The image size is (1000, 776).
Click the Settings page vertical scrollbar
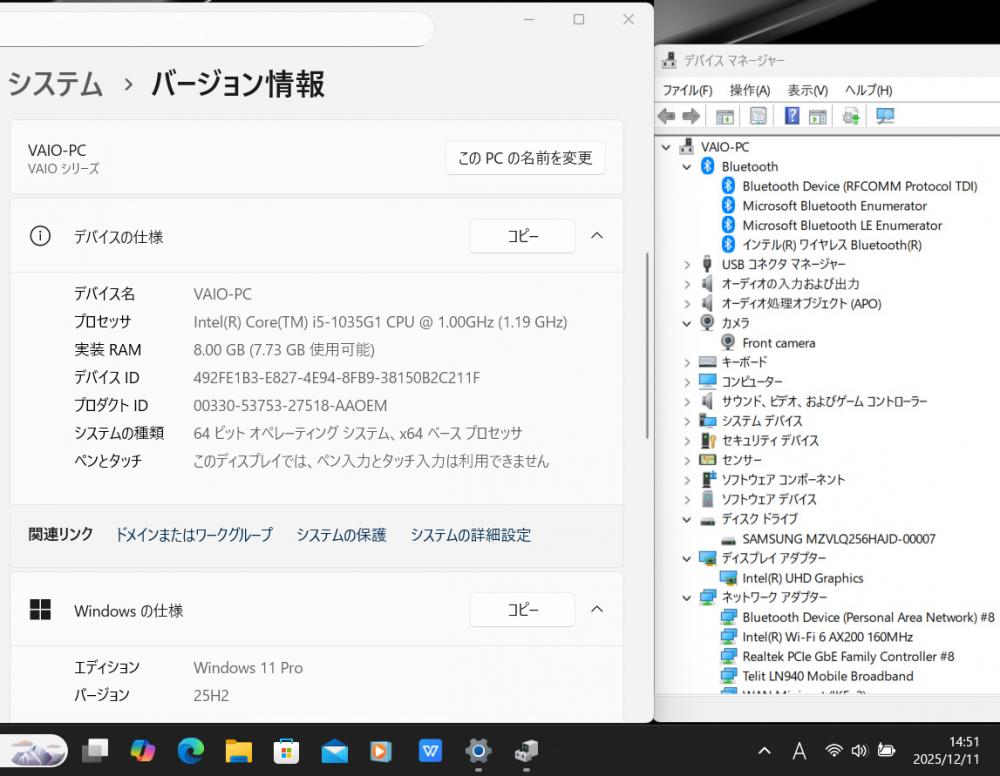click(x=648, y=345)
